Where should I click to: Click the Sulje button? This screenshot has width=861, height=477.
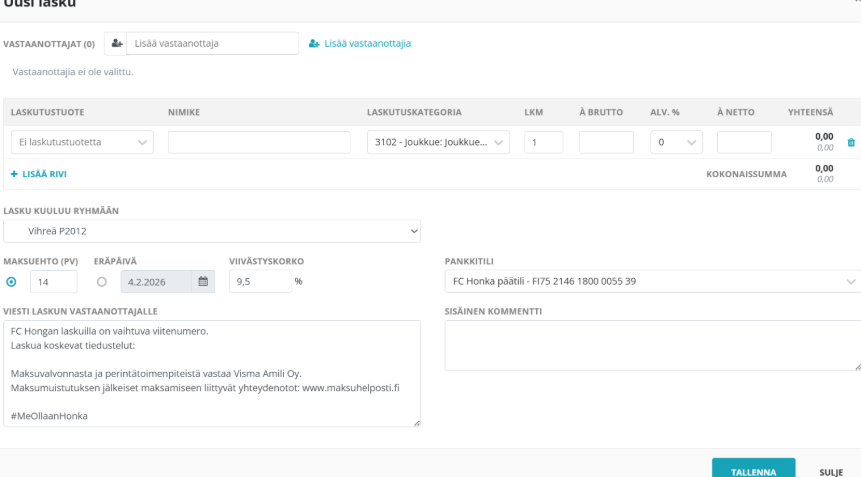(x=825, y=470)
